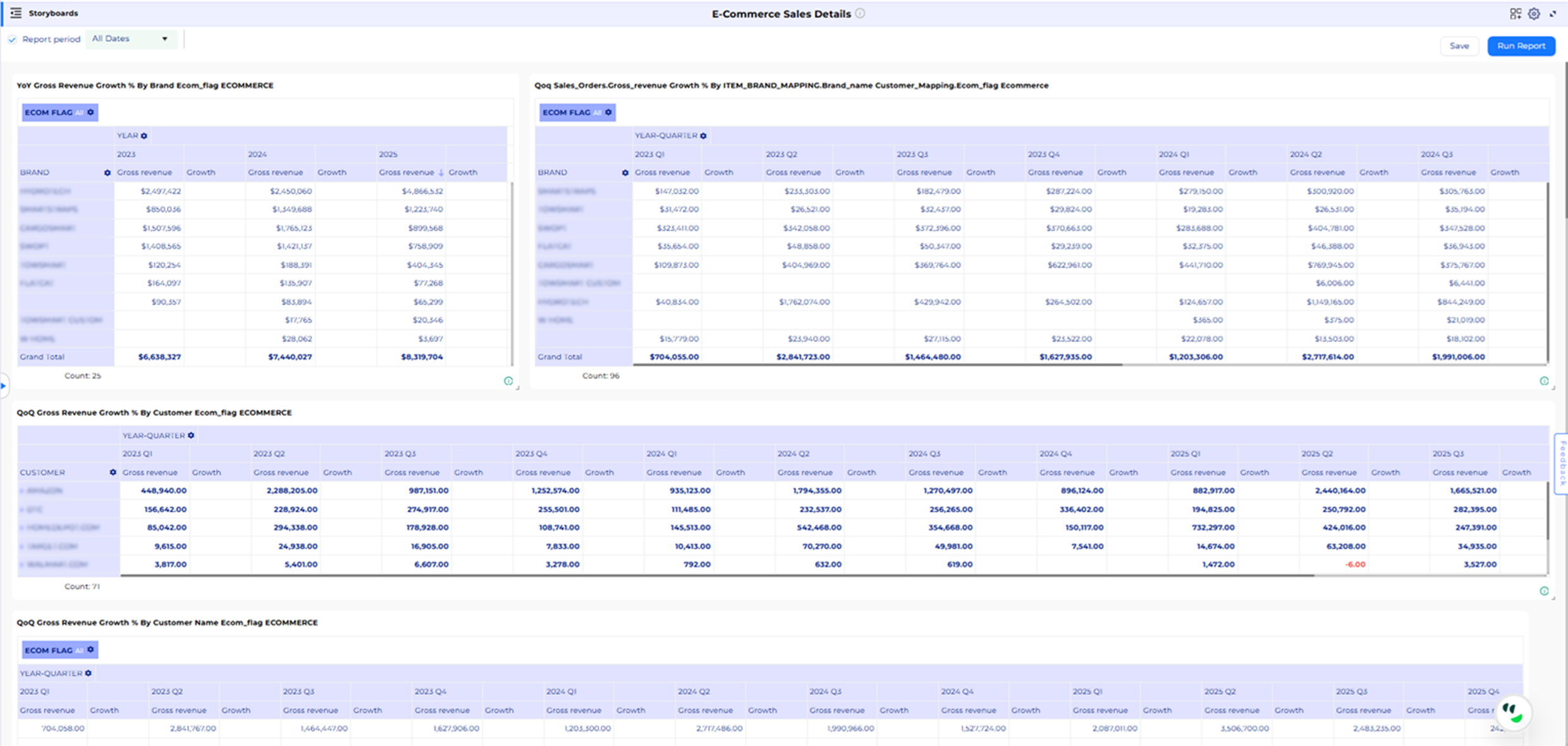
Task: Open the YEAR column settings gear
Action: click(x=144, y=135)
